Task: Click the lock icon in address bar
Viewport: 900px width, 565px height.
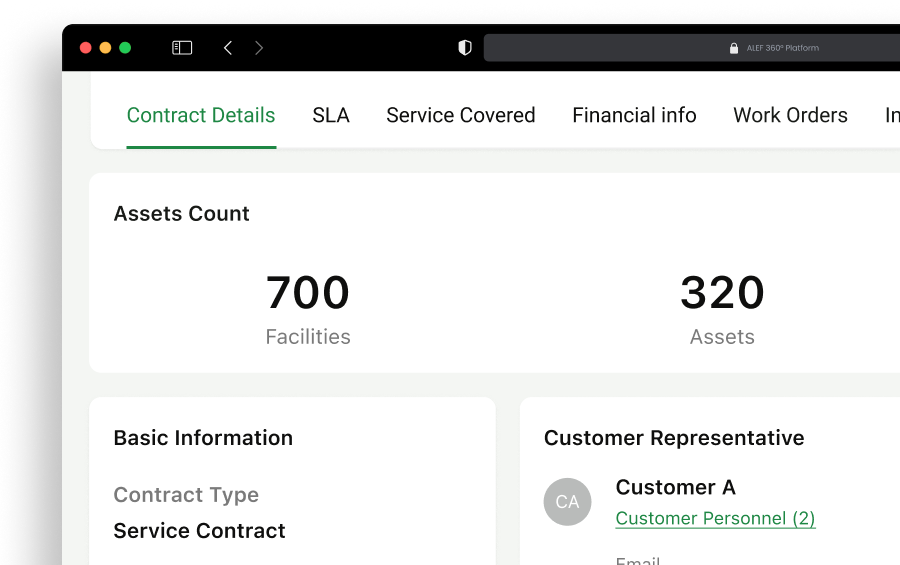Action: tap(734, 48)
